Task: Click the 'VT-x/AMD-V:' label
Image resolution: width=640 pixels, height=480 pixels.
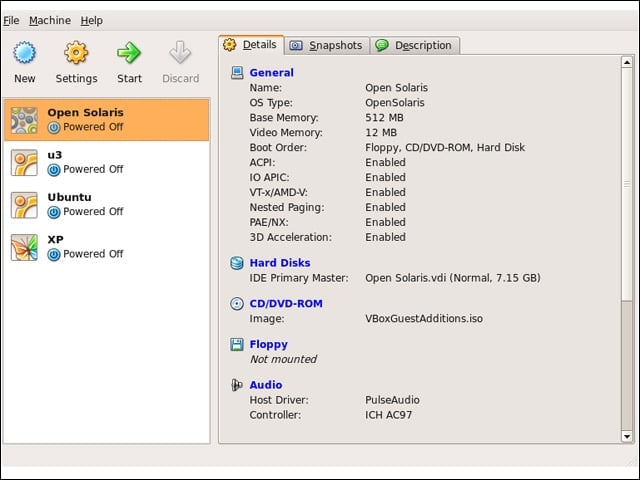Action: (279, 192)
